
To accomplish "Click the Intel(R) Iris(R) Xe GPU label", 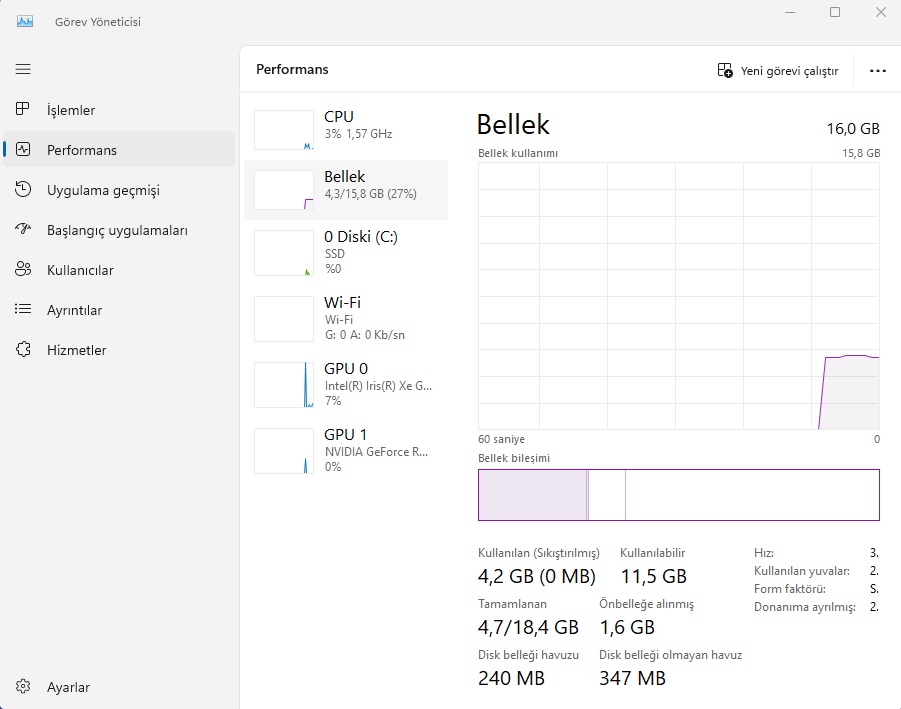I will [x=378, y=386].
